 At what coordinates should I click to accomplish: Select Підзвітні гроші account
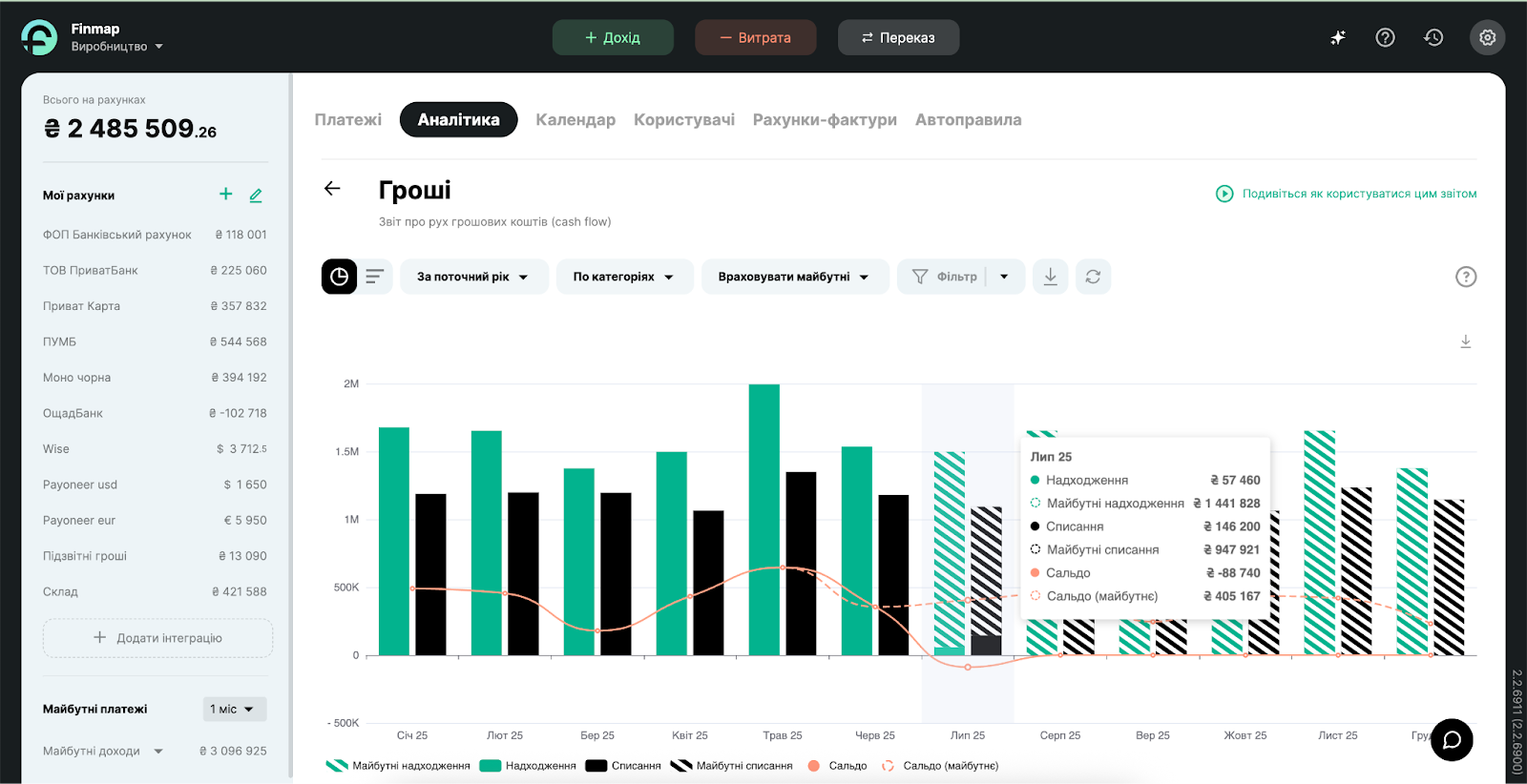point(155,556)
